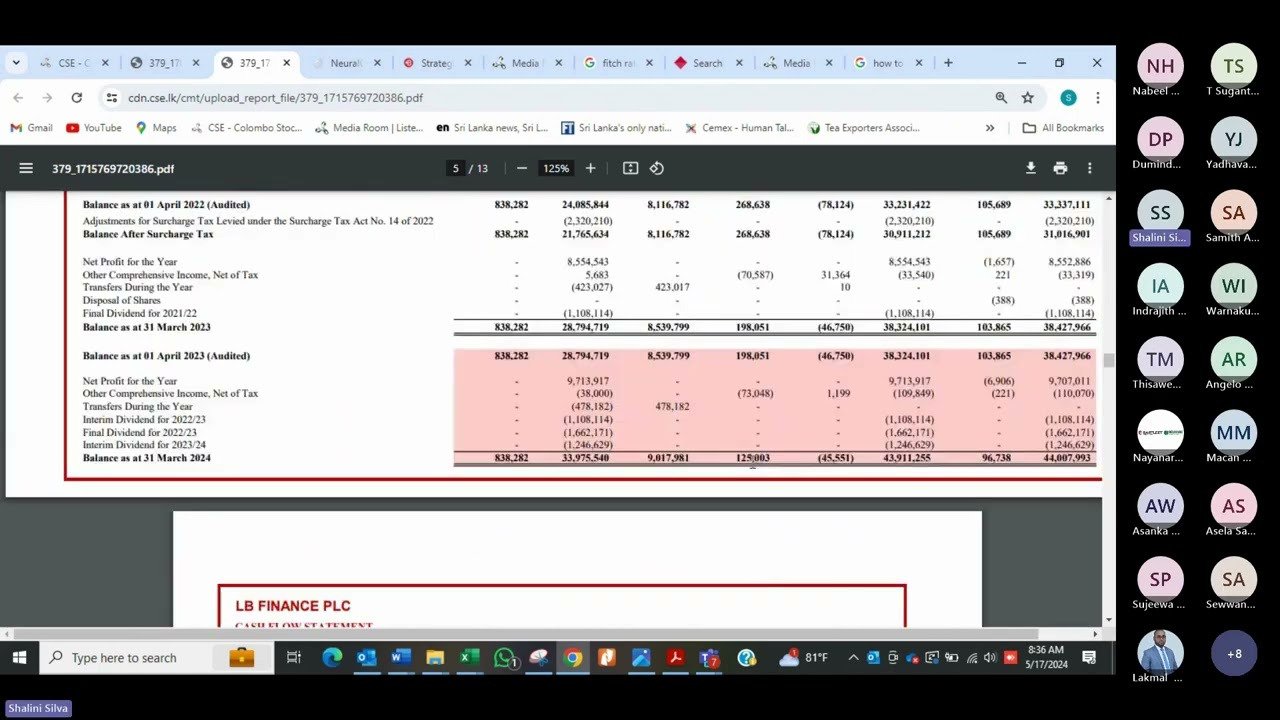Zoom in on the PDF with plus icon
Image resolution: width=1280 pixels, height=720 pixels.
[590, 168]
